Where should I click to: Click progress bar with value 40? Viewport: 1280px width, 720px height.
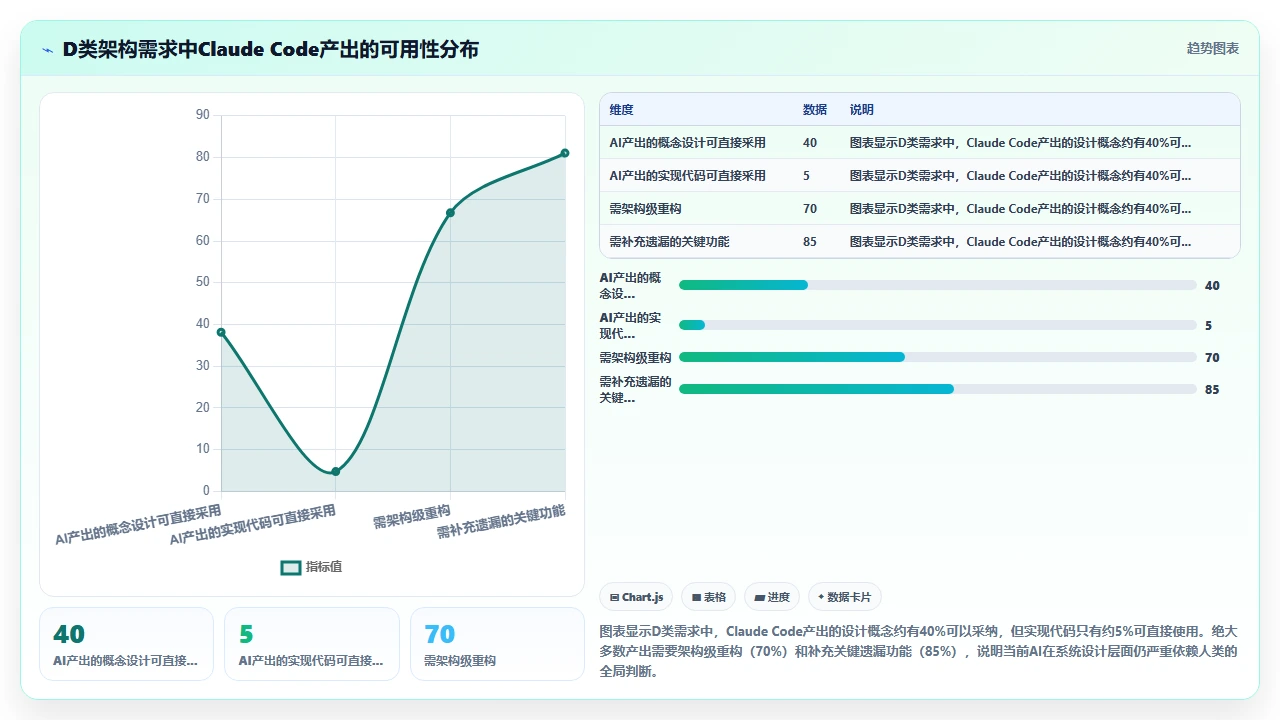tap(937, 285)
